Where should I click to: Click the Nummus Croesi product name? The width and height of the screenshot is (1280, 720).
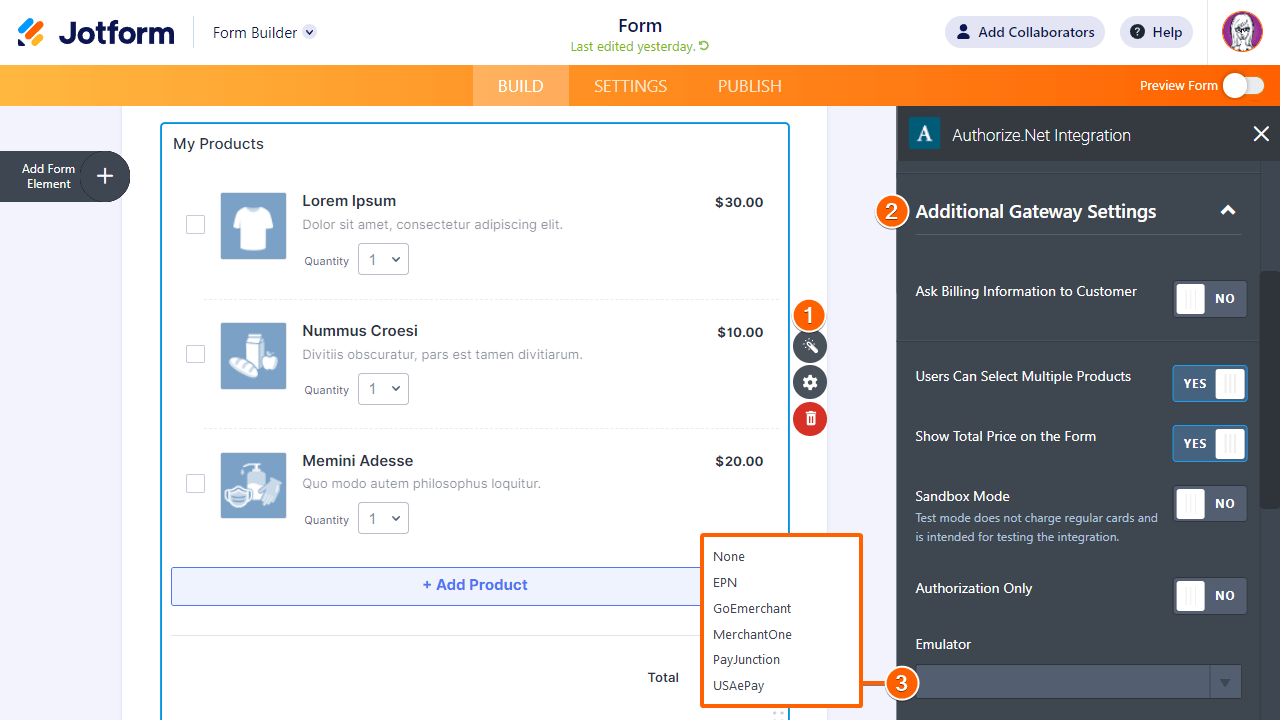(360, 331)
